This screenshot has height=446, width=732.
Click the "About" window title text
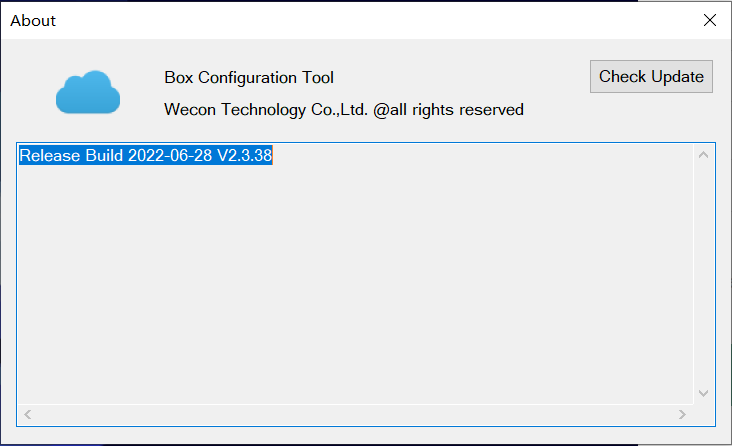[33, 20]
